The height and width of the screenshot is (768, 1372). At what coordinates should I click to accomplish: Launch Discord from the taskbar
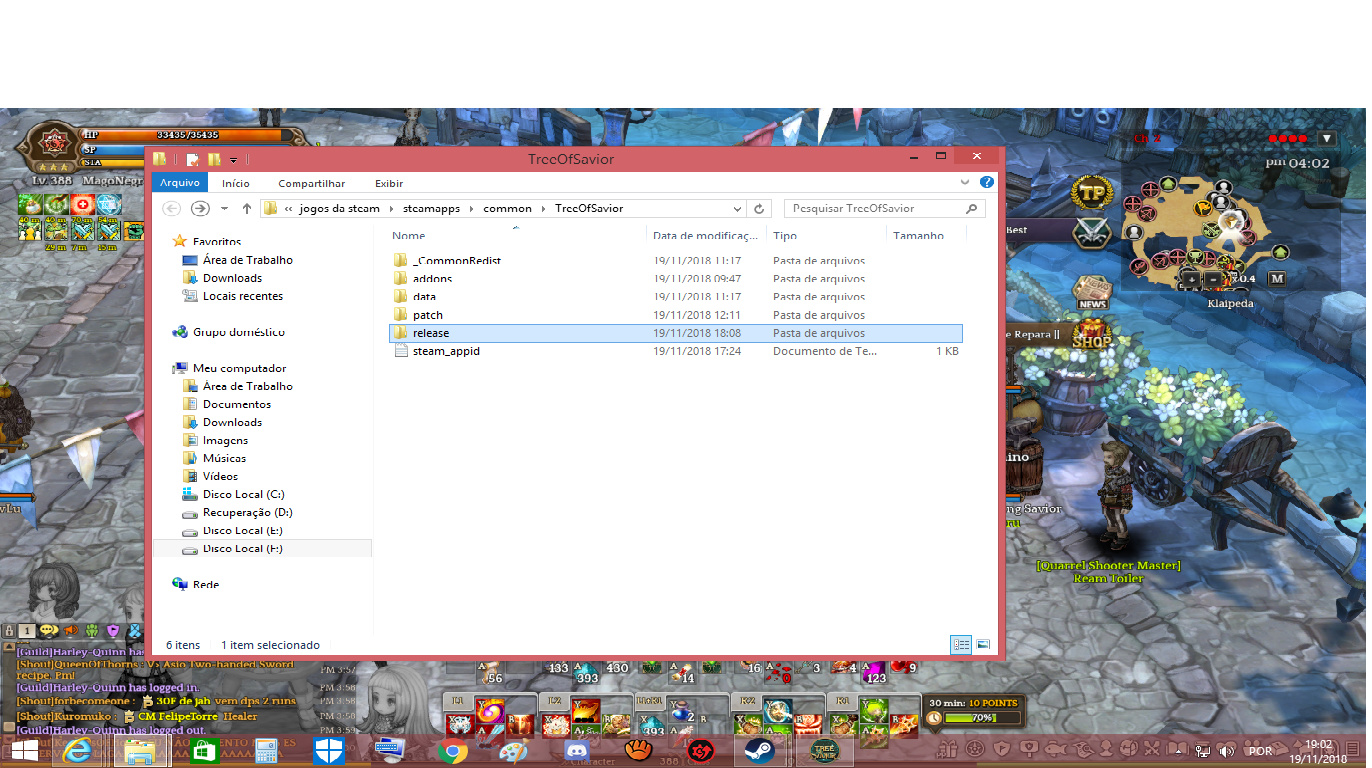[x=577, y=750]
